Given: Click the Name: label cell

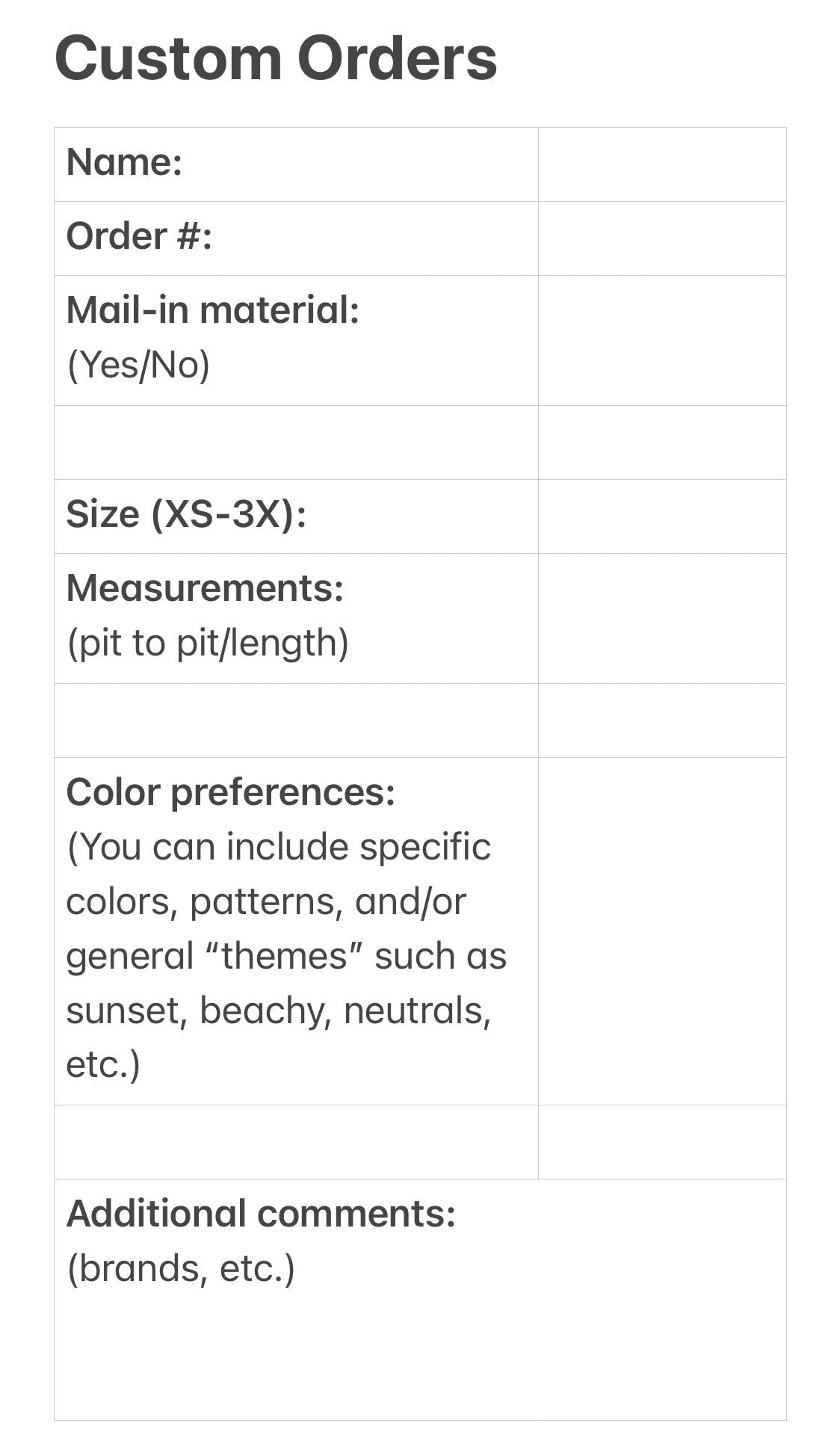Looking at the screenshot, I should (296, 164).
